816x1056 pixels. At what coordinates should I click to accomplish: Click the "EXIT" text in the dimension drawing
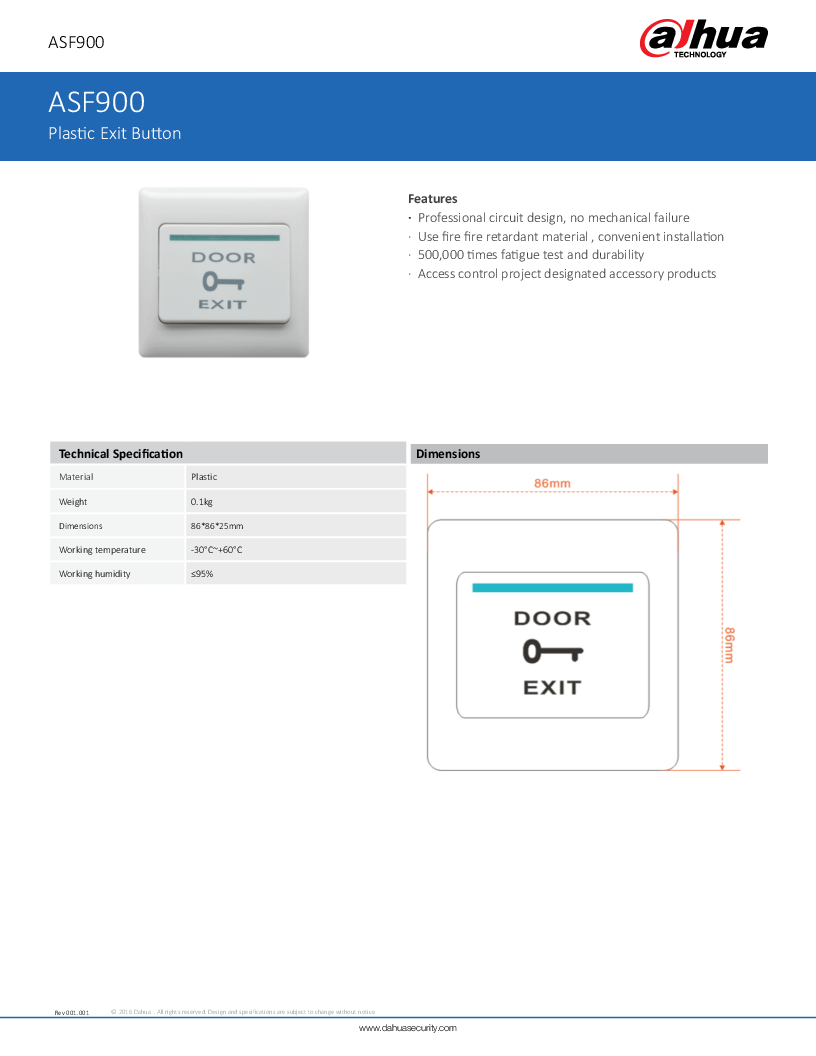pyautogui.click(x=553, y=688)
